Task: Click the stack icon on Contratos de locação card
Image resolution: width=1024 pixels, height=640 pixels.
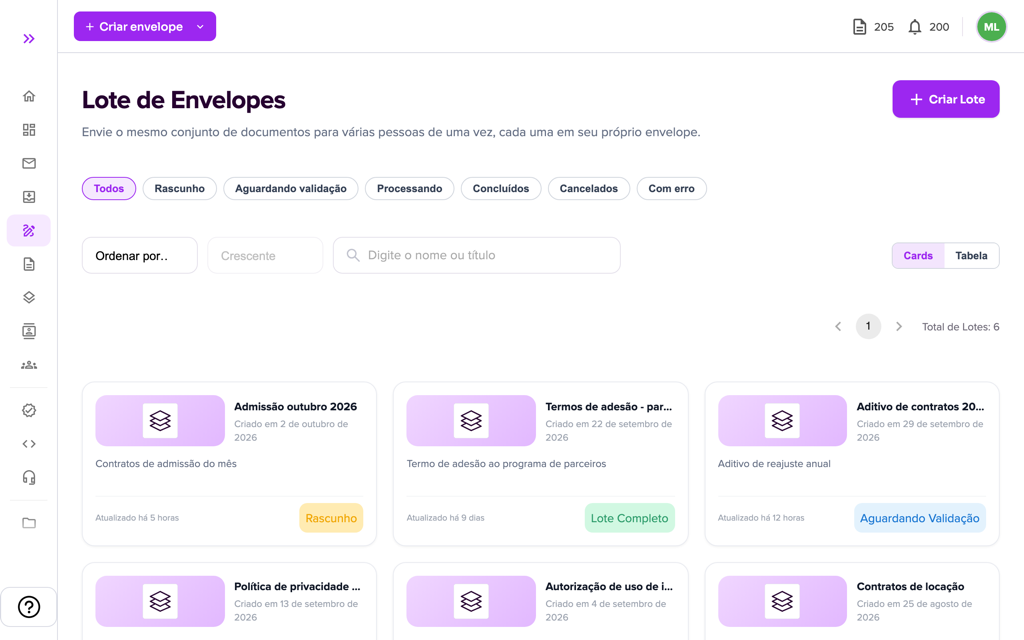Action: [x=782, y=601]
